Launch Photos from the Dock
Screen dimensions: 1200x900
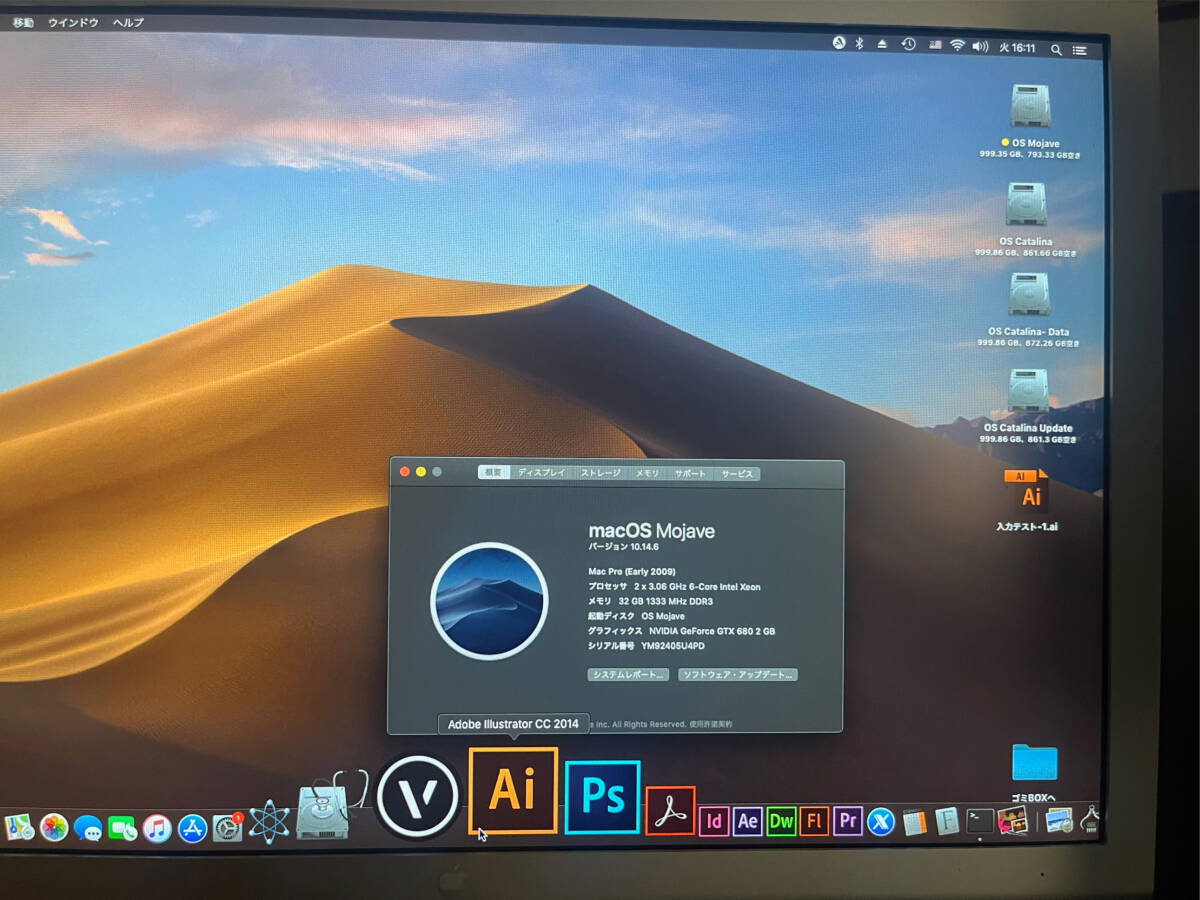tap(54, 827)
